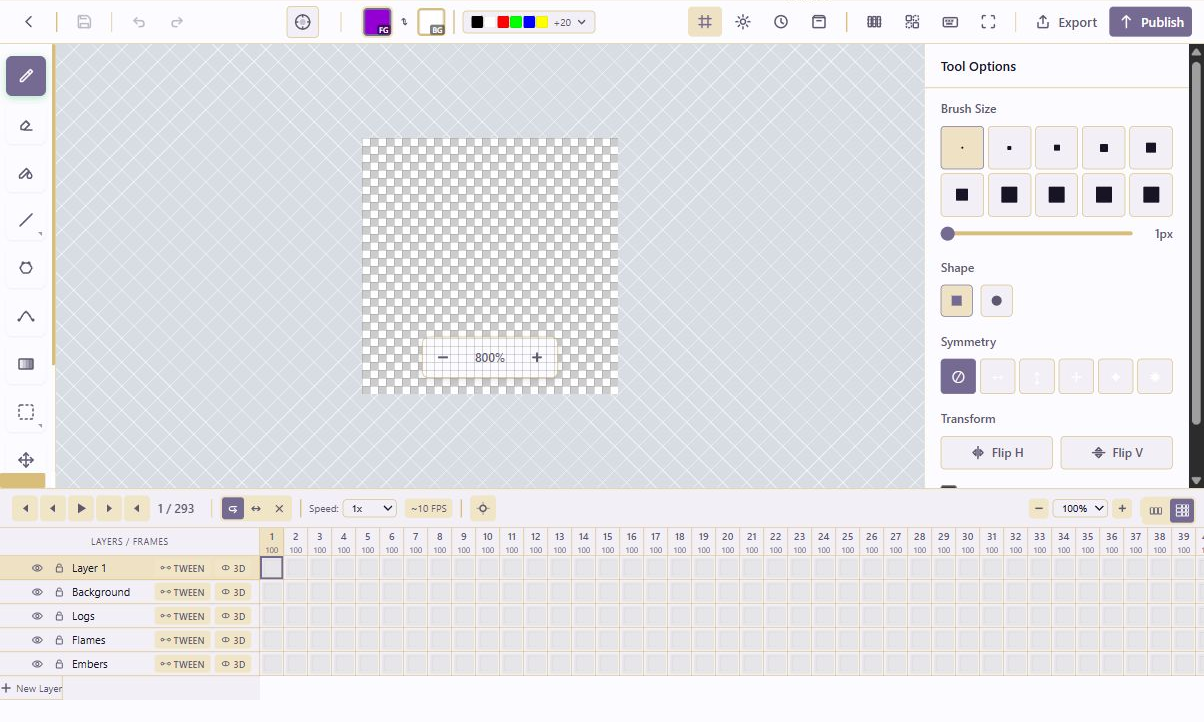Screen dimensions: 1204x722
Task: Toggle TWEEN on the Embers layer
Action: [183, 664]
